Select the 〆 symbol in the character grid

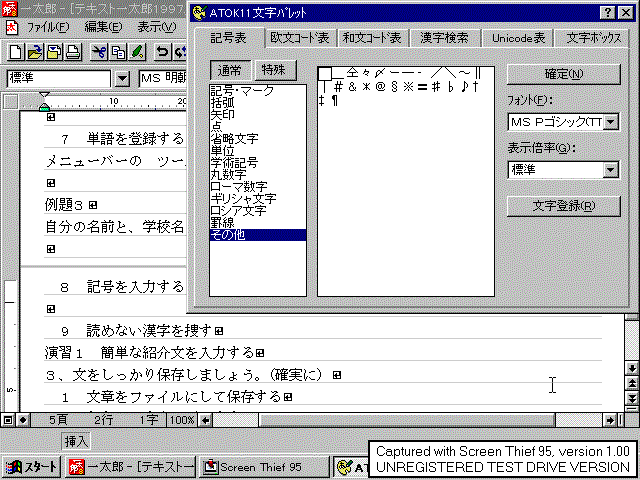[380, 73]
